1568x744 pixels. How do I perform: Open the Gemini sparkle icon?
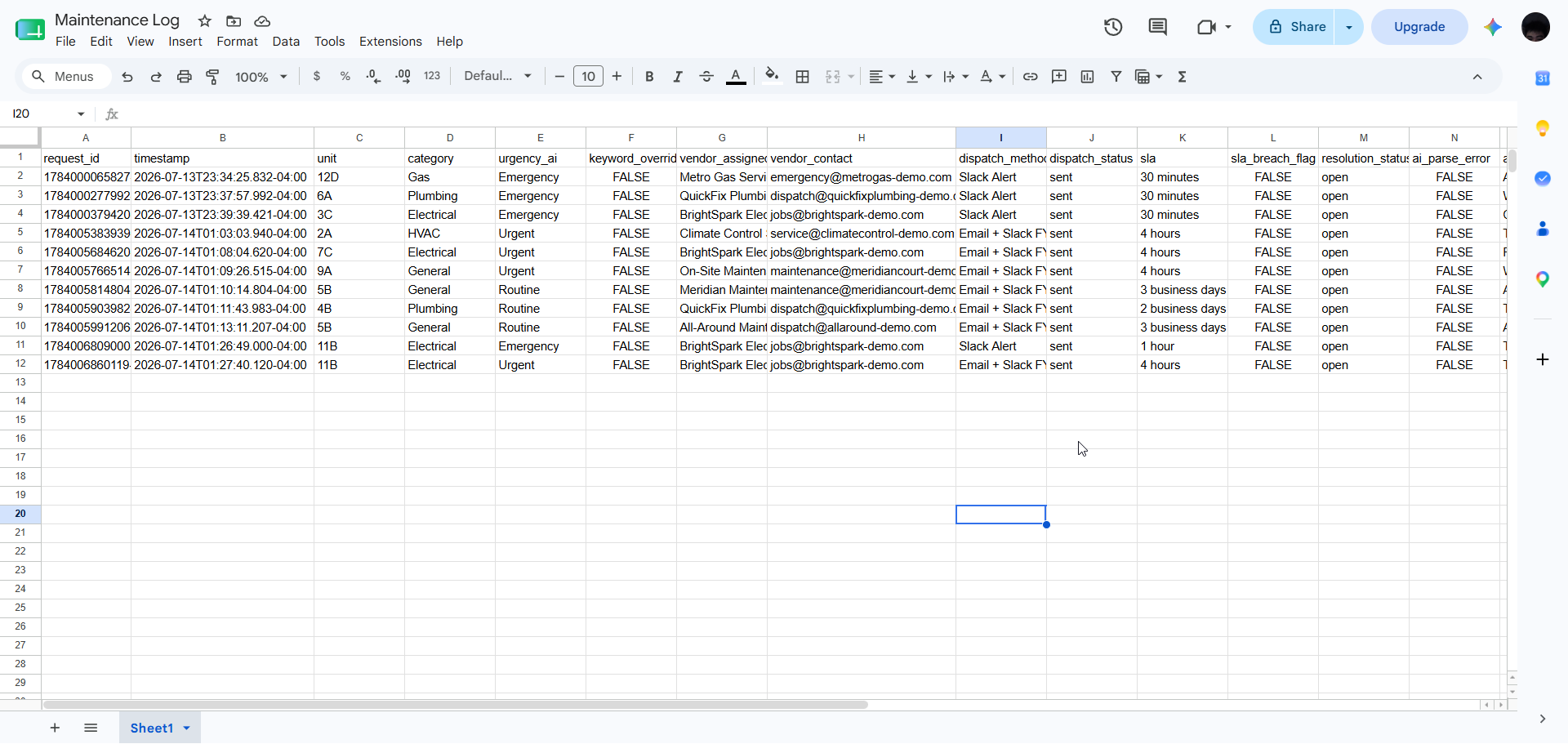coord(1493,27)
